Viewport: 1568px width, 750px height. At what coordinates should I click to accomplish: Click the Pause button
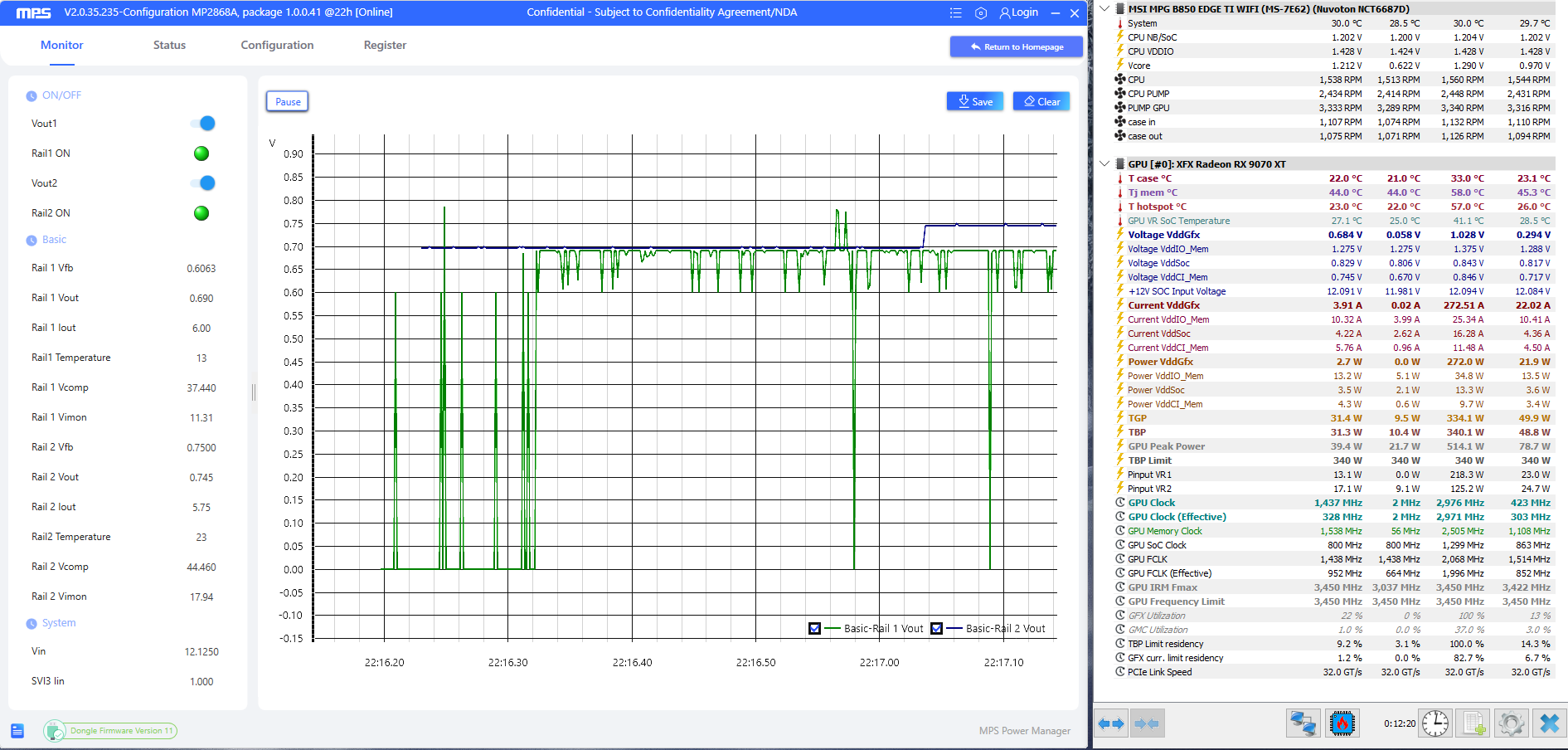click(288, 101)
